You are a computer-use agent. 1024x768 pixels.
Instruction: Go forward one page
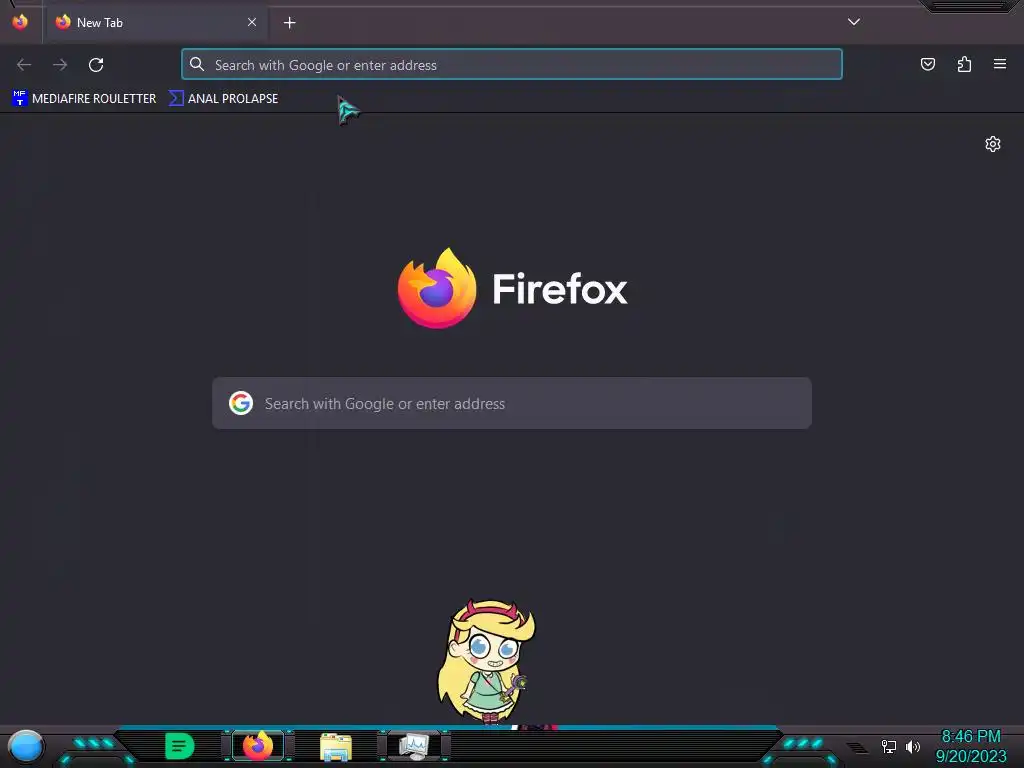[60, 65]
